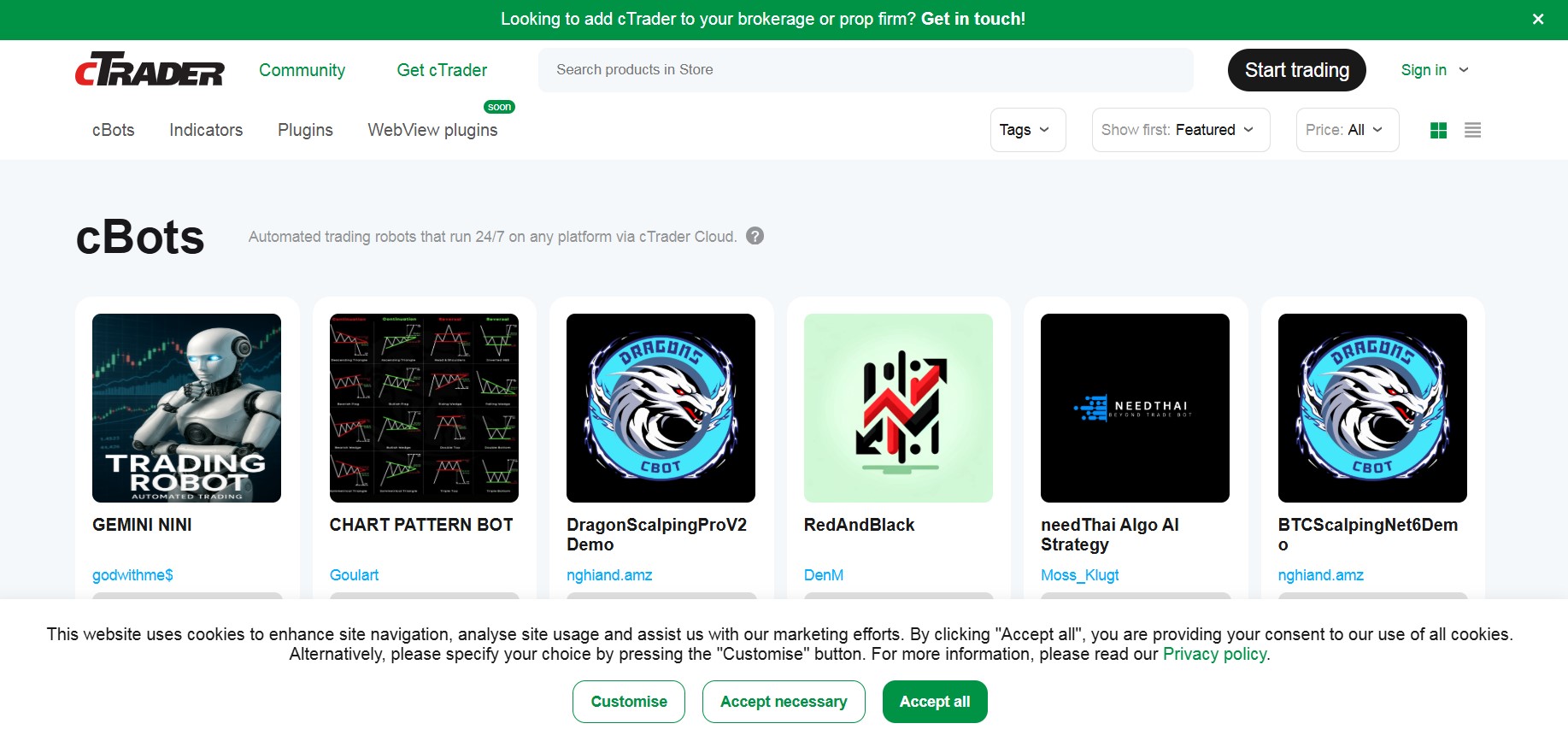
Task: Switch to list view layout
Action: pyautogui.click(x=1472, y=130)
